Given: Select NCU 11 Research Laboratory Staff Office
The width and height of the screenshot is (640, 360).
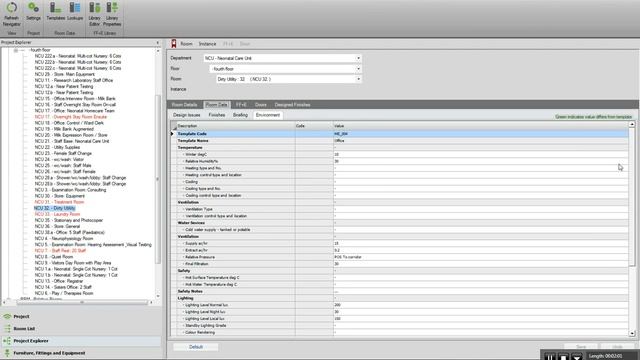Looking at the screenshot, I should [74, 80].
